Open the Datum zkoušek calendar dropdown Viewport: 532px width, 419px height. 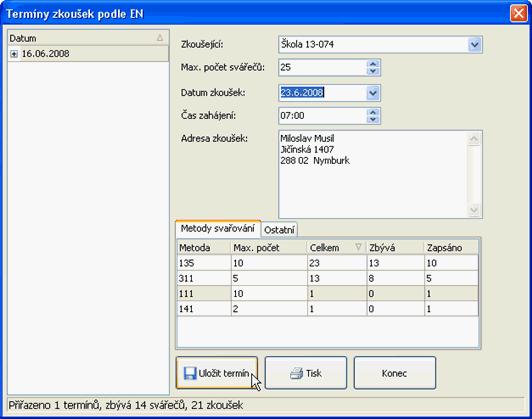pos(373,93)
